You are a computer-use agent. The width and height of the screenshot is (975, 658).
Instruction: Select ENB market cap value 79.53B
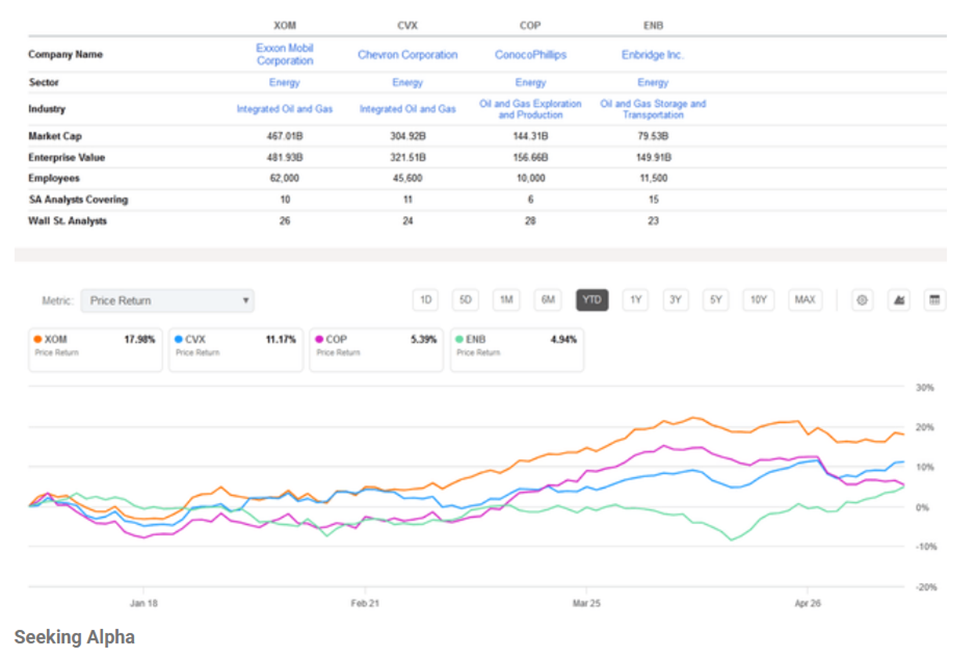(653, 136)
